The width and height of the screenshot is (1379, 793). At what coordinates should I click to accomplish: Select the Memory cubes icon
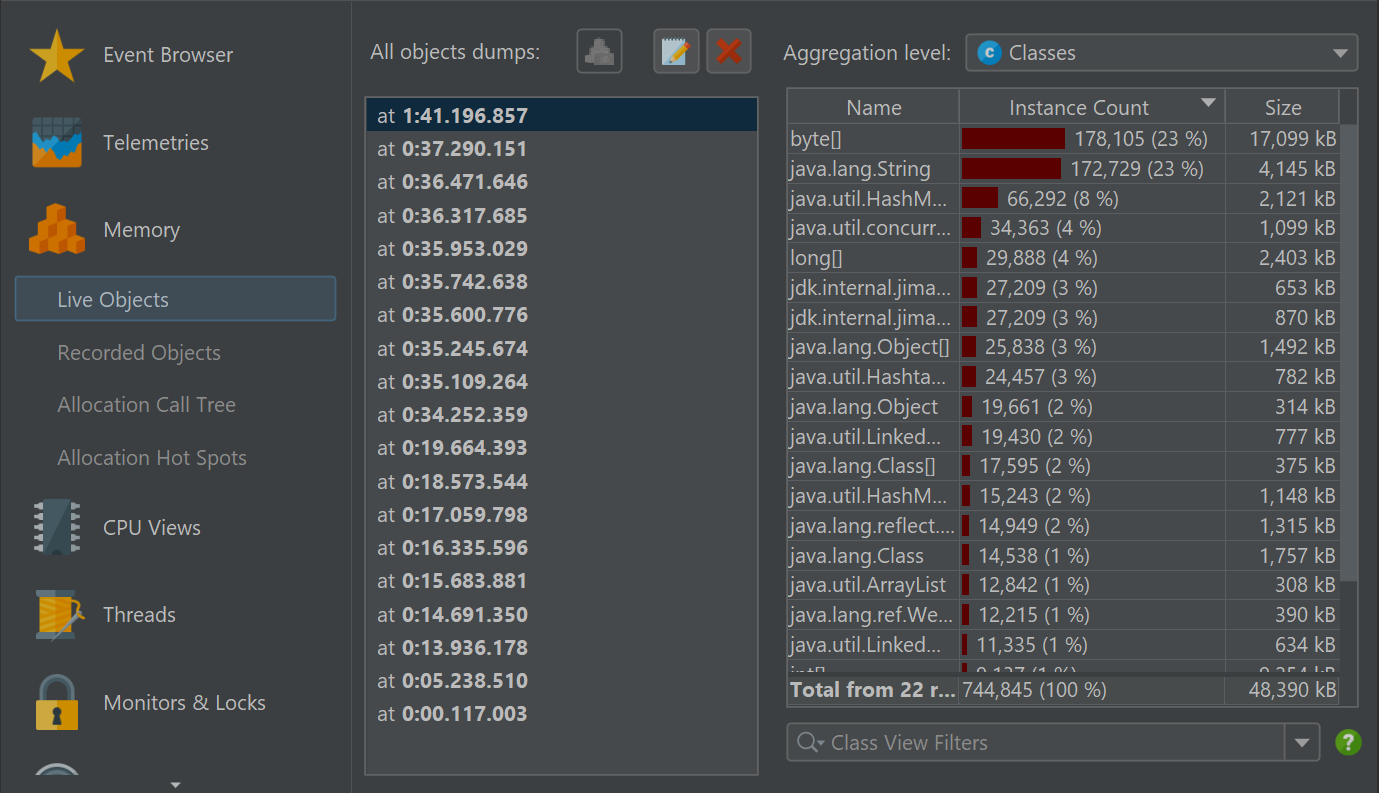point(57,230)
